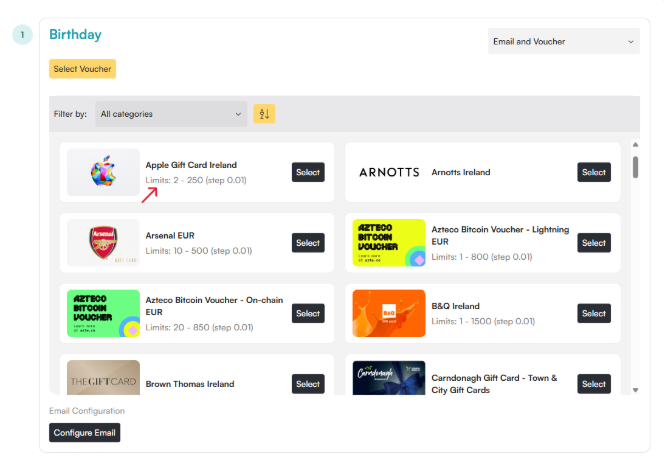664x469 pixels.
Task: Click the yellow Azteco Bitcoin Voucher thumbnail
Action: (389, 243)
